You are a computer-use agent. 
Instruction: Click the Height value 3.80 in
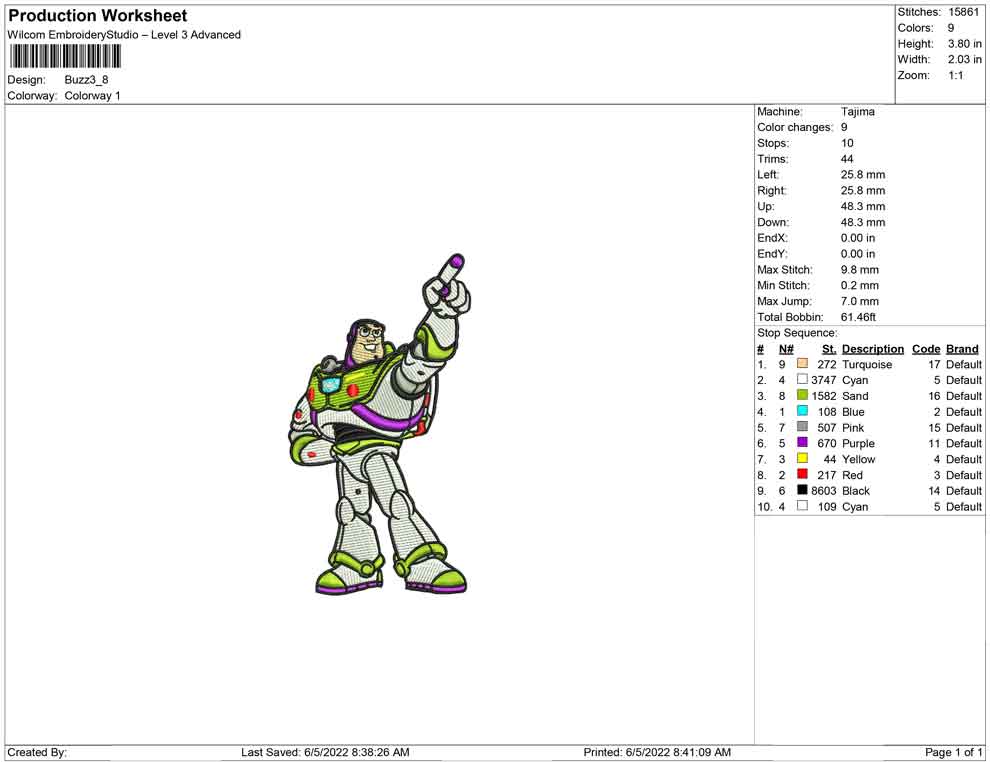(x=964, y=44)
